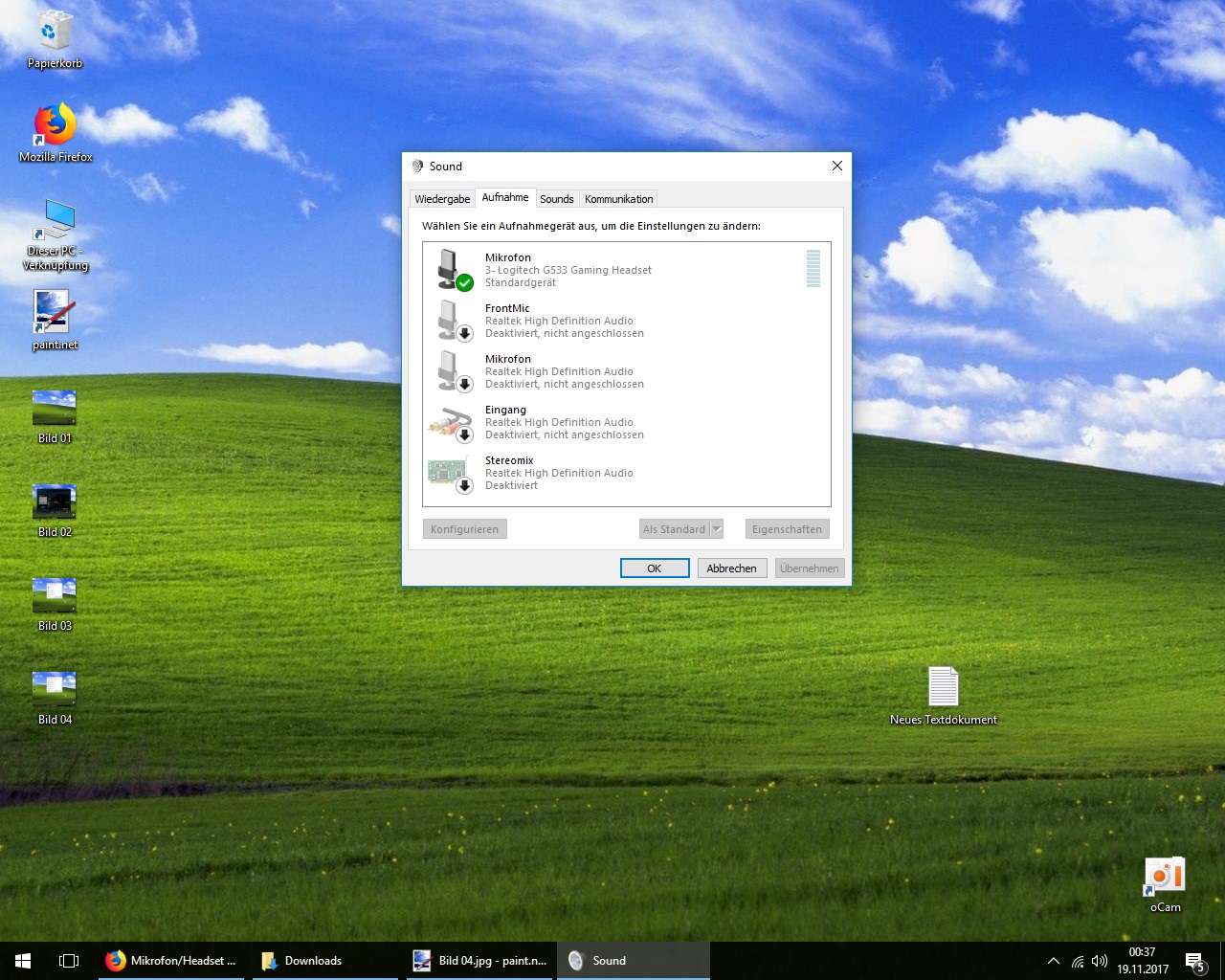Close the Sound dialog window
1225x980 pixels.
837,166
